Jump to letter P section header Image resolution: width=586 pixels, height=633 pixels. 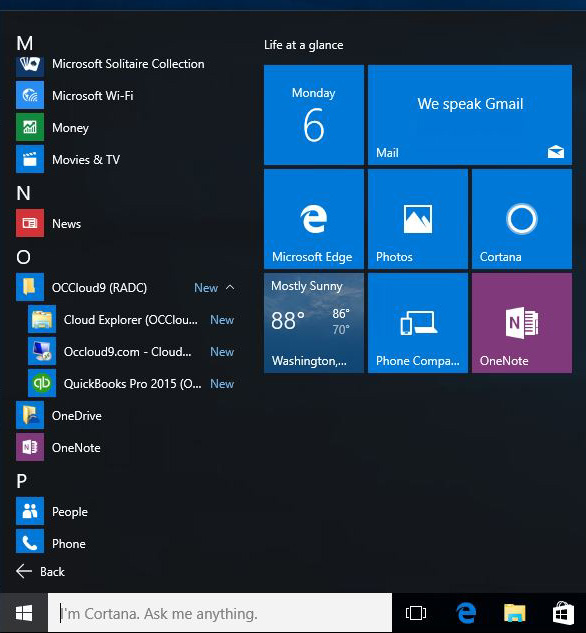click(x=22, y=480)
